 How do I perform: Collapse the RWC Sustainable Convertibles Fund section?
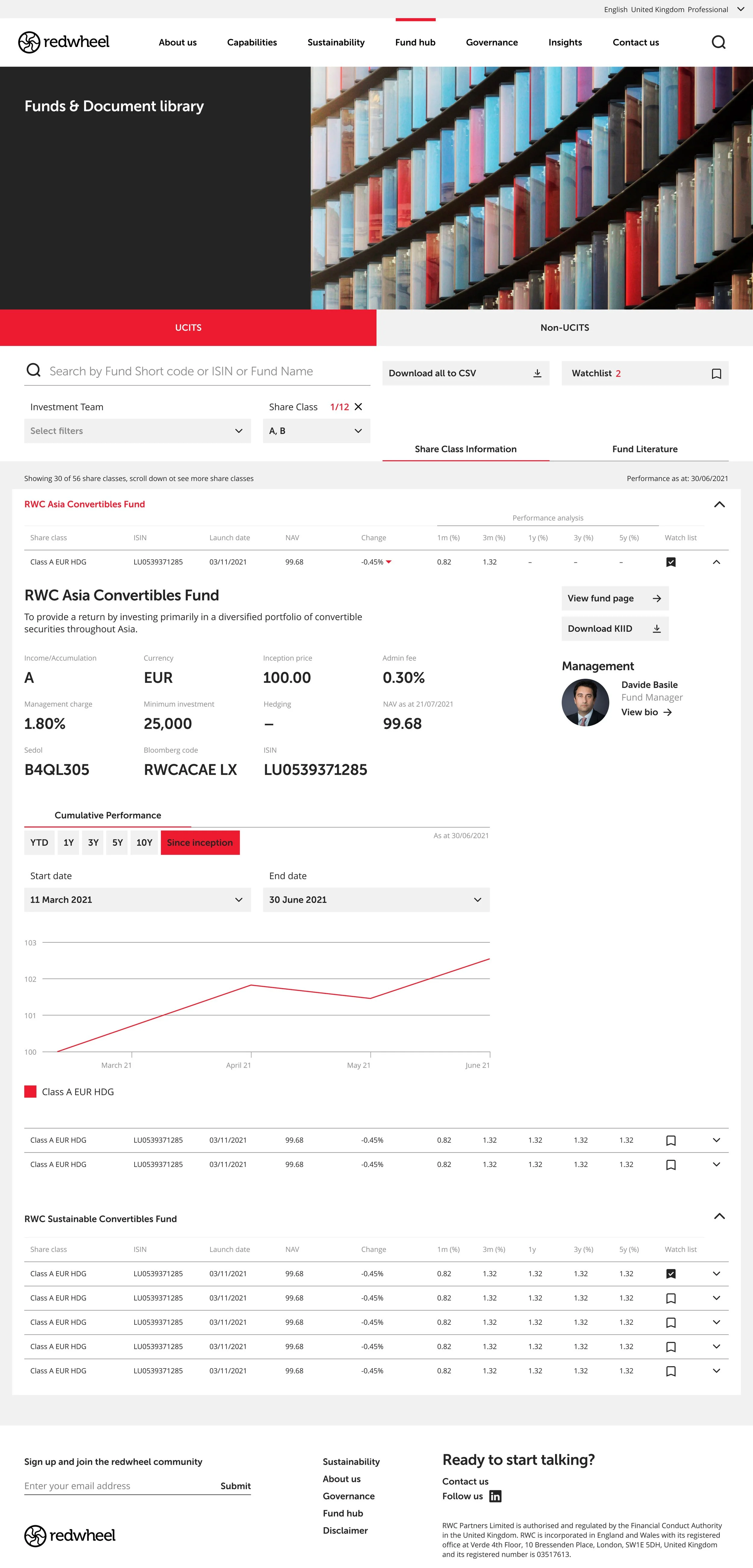tap(719, 1216)
